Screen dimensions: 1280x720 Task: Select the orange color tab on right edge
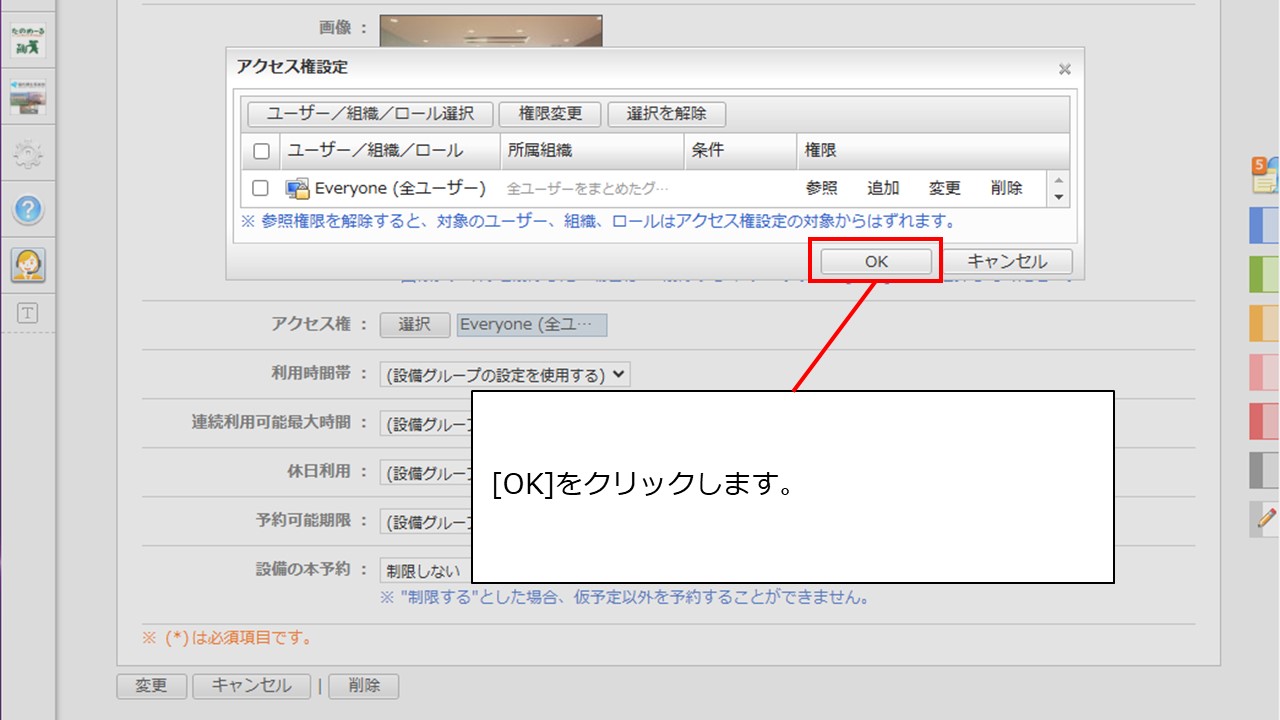(1265, 323)
